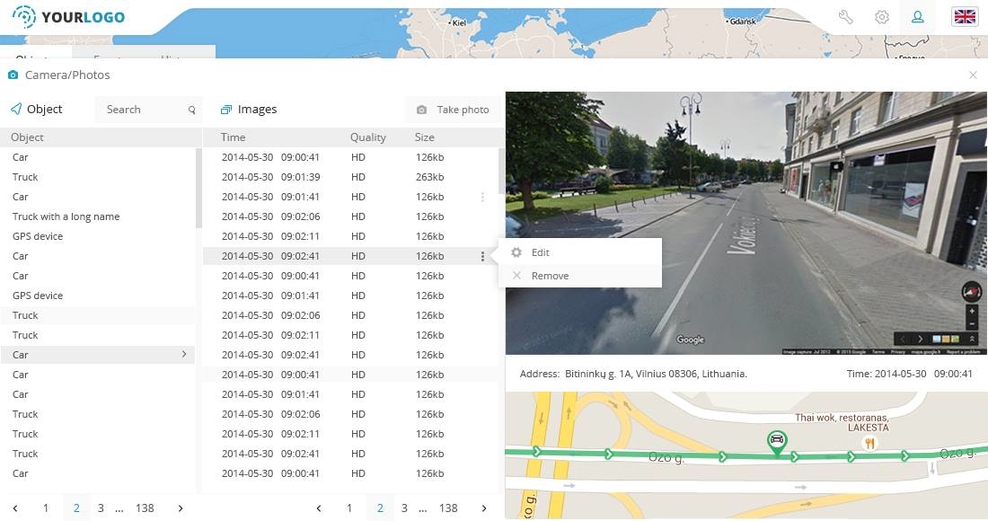
Task: Click the Thai wok restaurant map pin
Action: 870,444
